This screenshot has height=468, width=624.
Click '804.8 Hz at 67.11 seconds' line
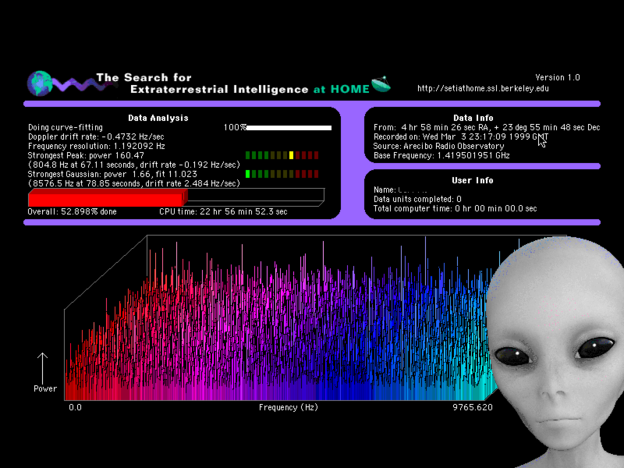point(134,165)
